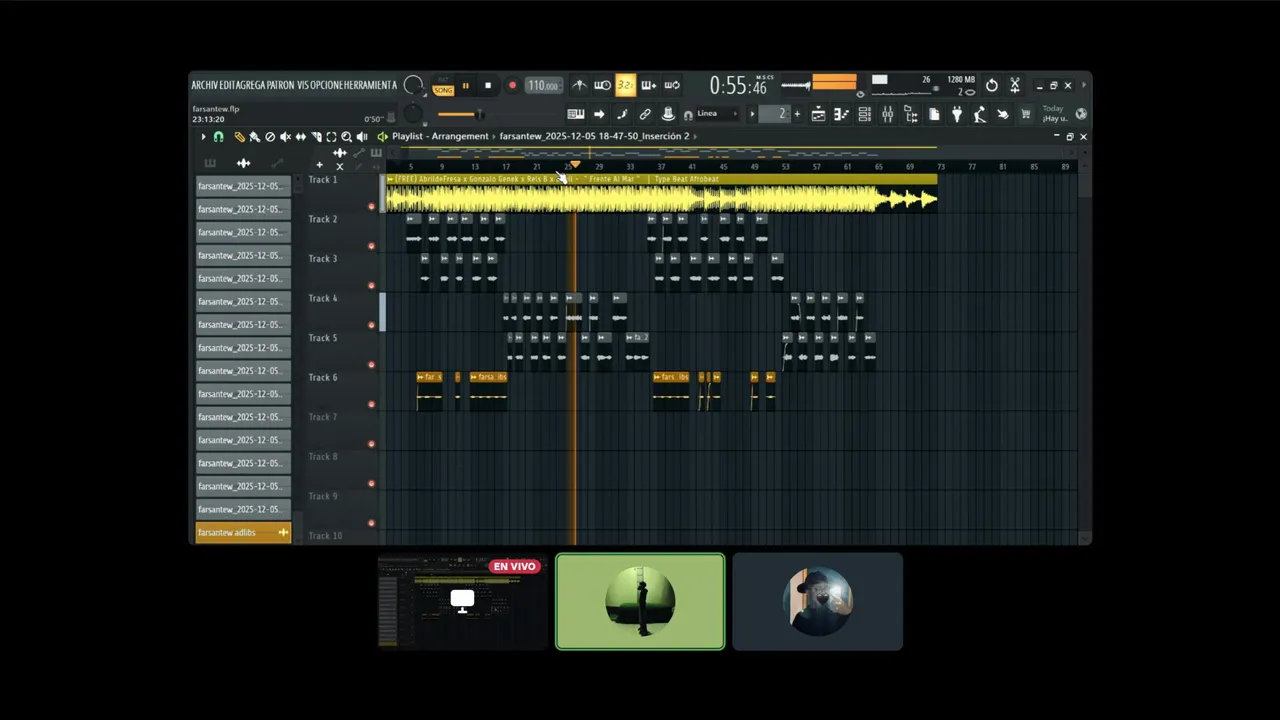Screen dimensions: 1280x720
Task: Select the Slip tool
Action: tap(301, 136)
